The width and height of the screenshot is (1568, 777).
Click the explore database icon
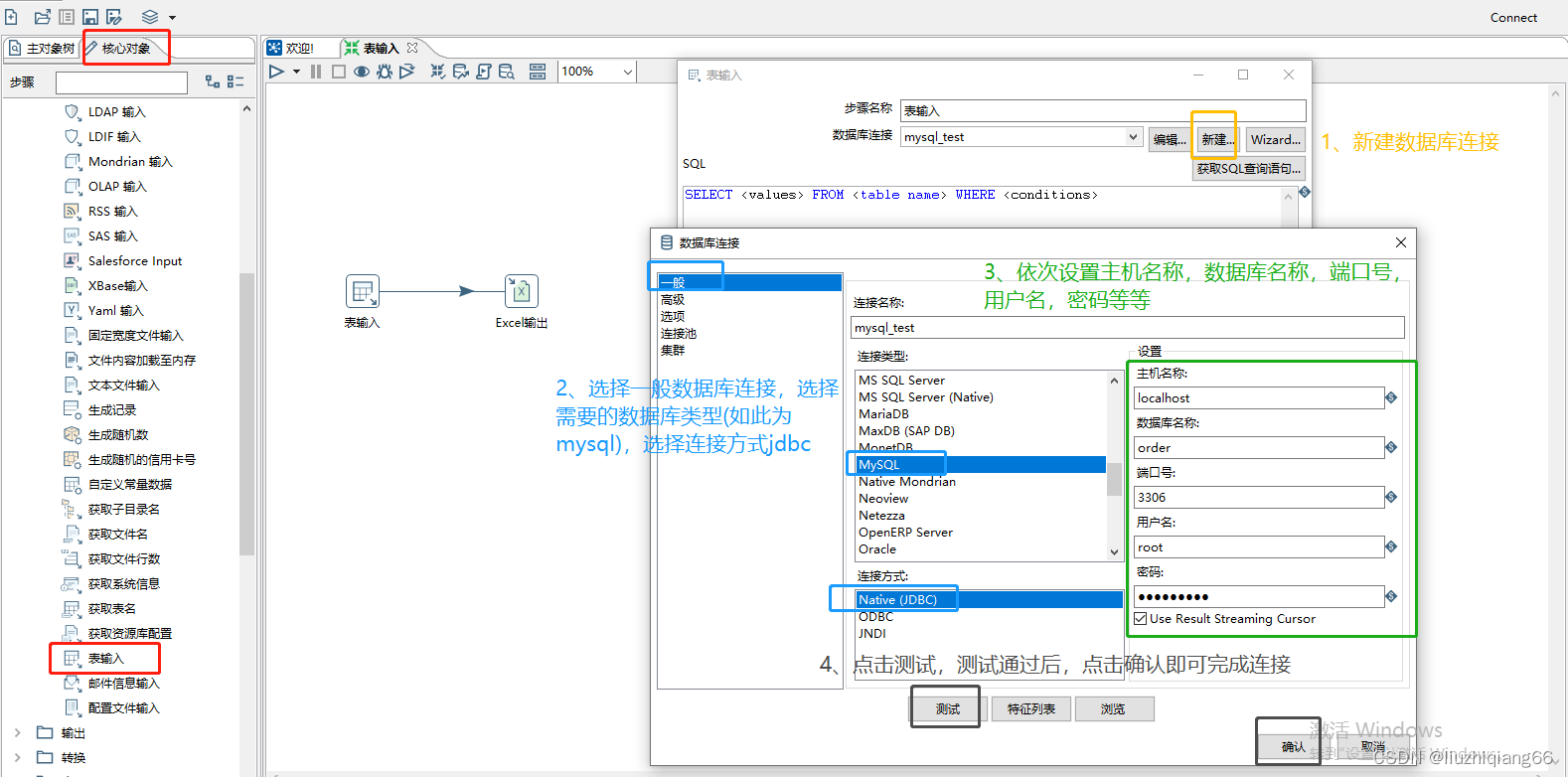[507, 72]
